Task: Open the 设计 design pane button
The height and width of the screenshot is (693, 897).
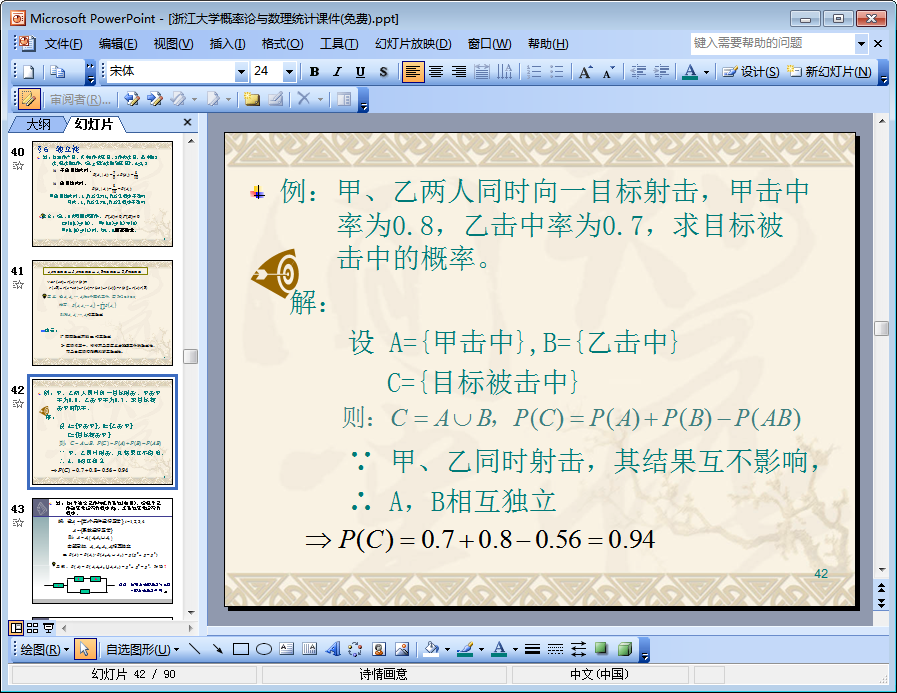Action: (751, 72)
